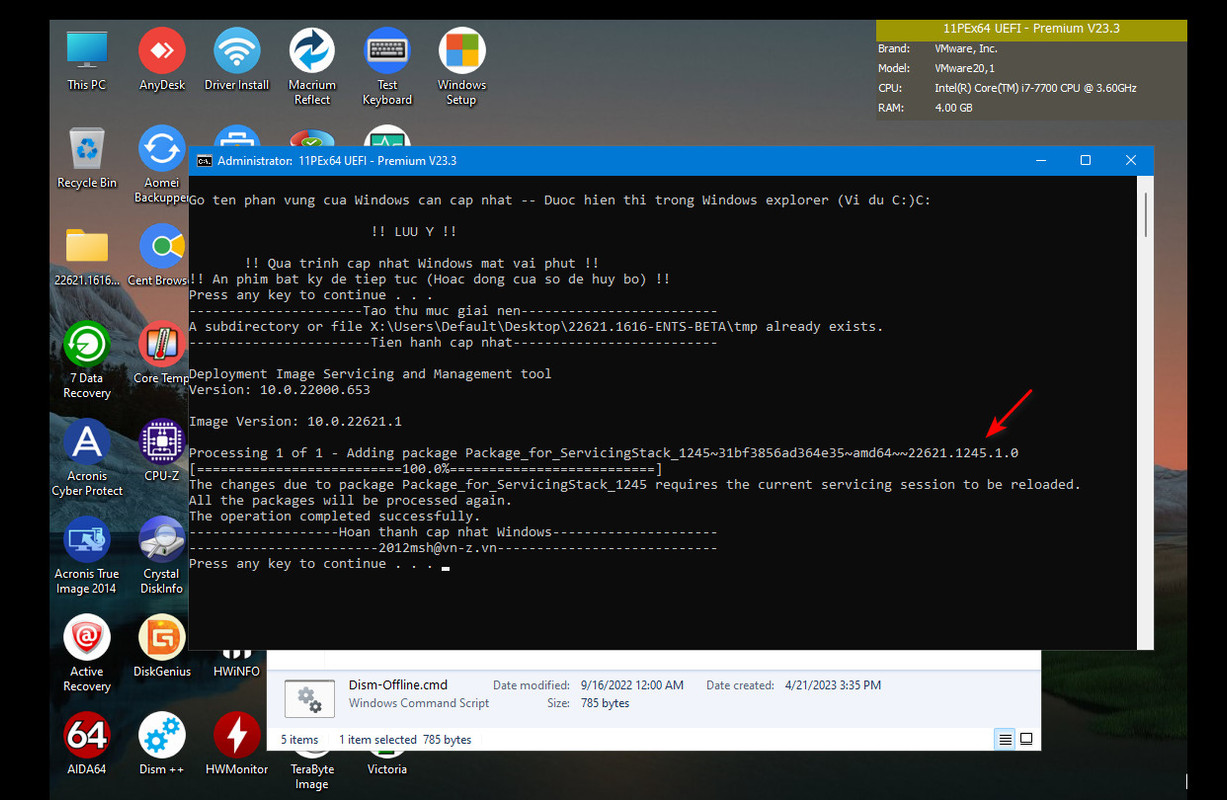This screenshot has height=800, width=1227.
Task: Select the HWMonitor desktop icon
Action: coord(237,745)
